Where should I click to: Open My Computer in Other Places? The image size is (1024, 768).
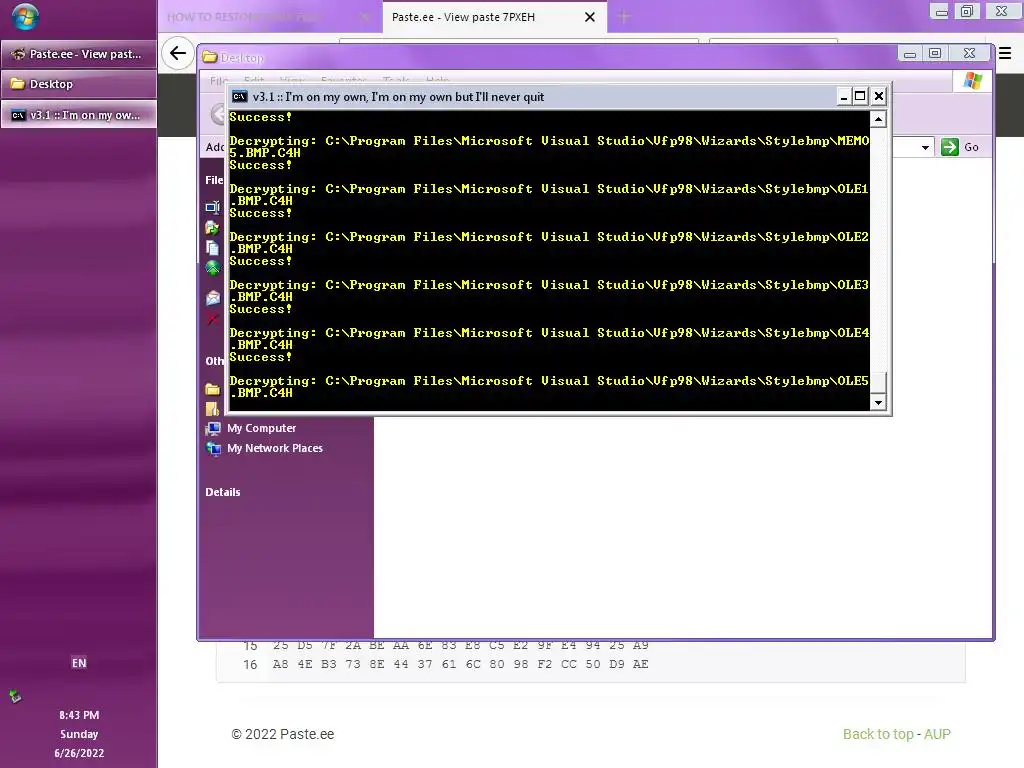261,428
